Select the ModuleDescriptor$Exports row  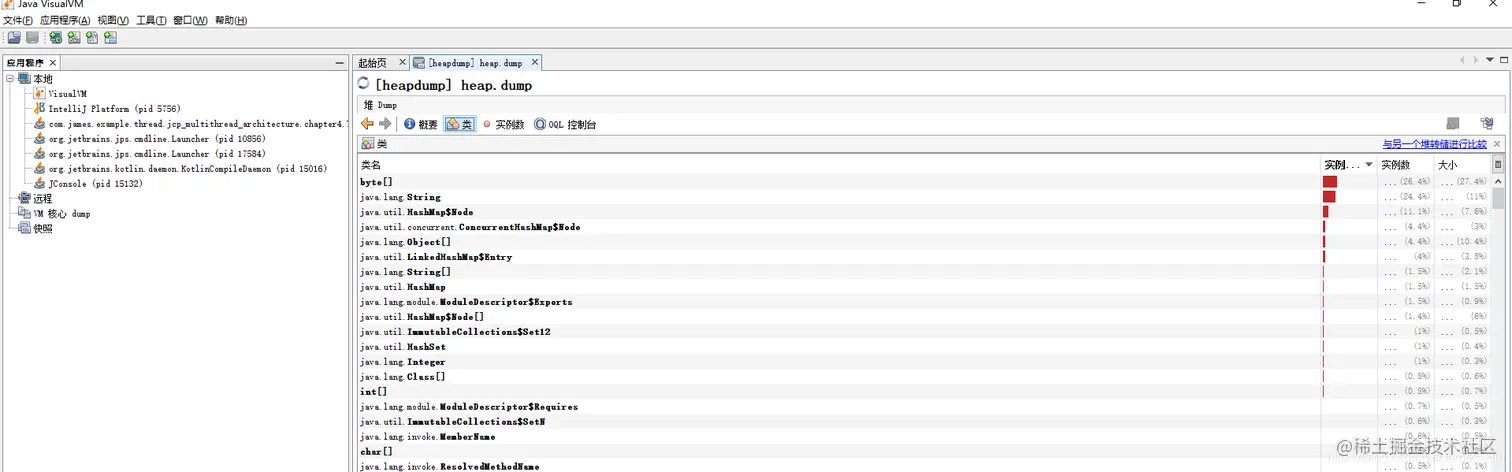coord(924,302)
